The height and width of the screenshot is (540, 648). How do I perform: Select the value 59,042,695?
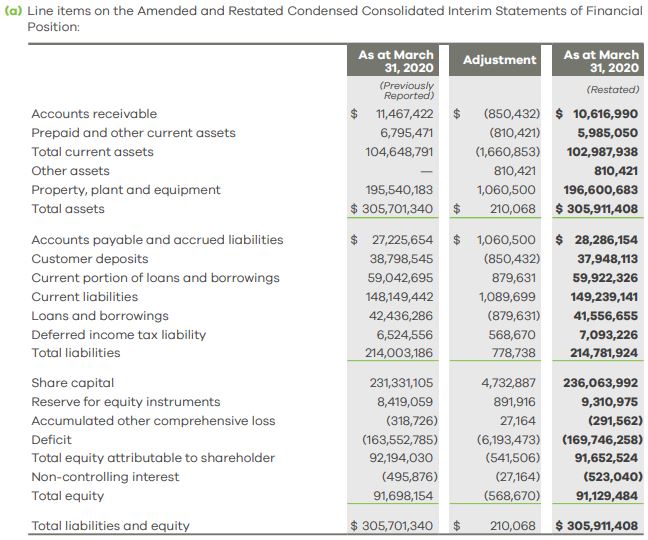click(400, 278)
